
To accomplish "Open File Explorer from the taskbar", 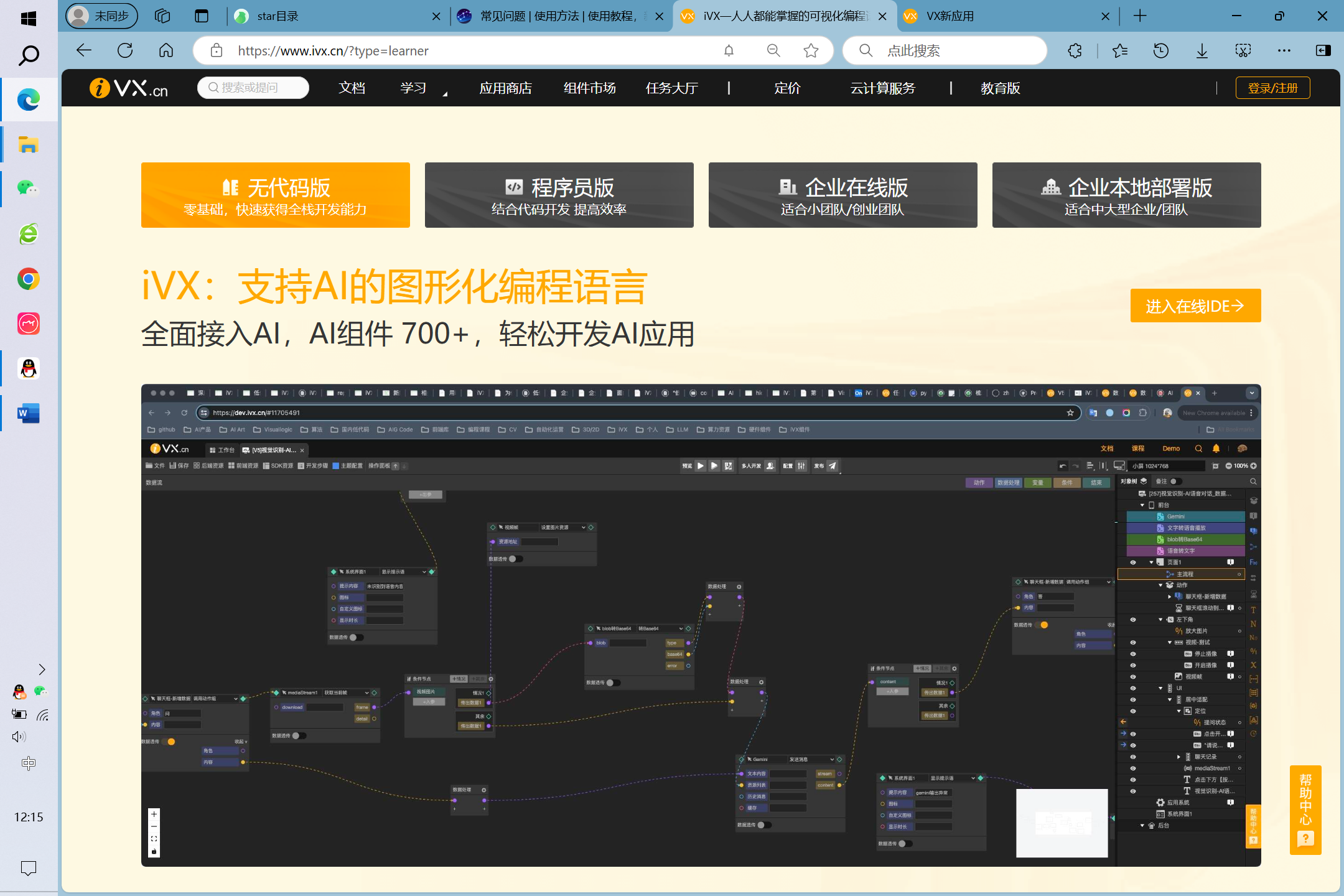I will point(29,144).
